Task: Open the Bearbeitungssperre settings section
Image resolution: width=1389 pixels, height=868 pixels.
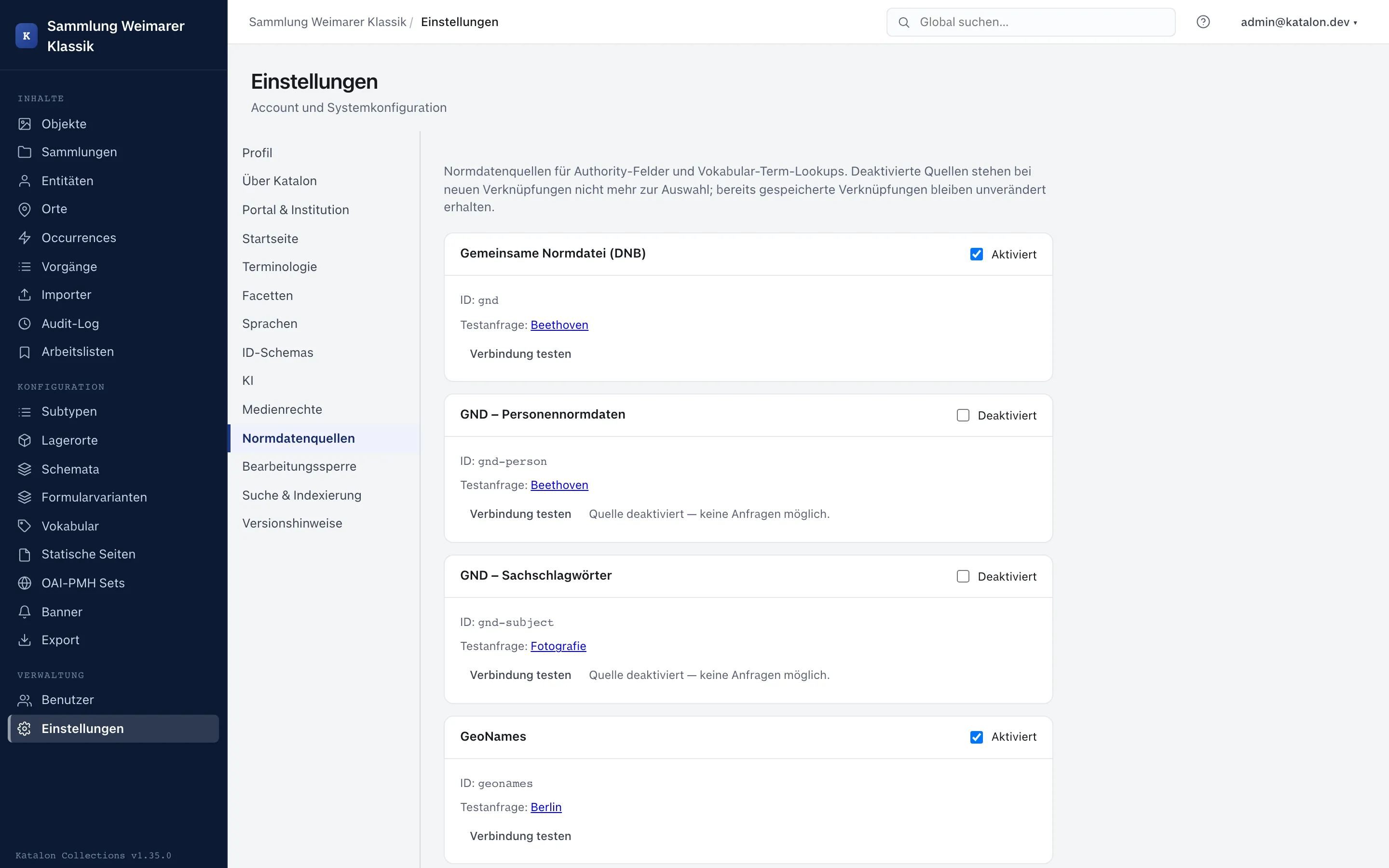Action: coord(324,466)
